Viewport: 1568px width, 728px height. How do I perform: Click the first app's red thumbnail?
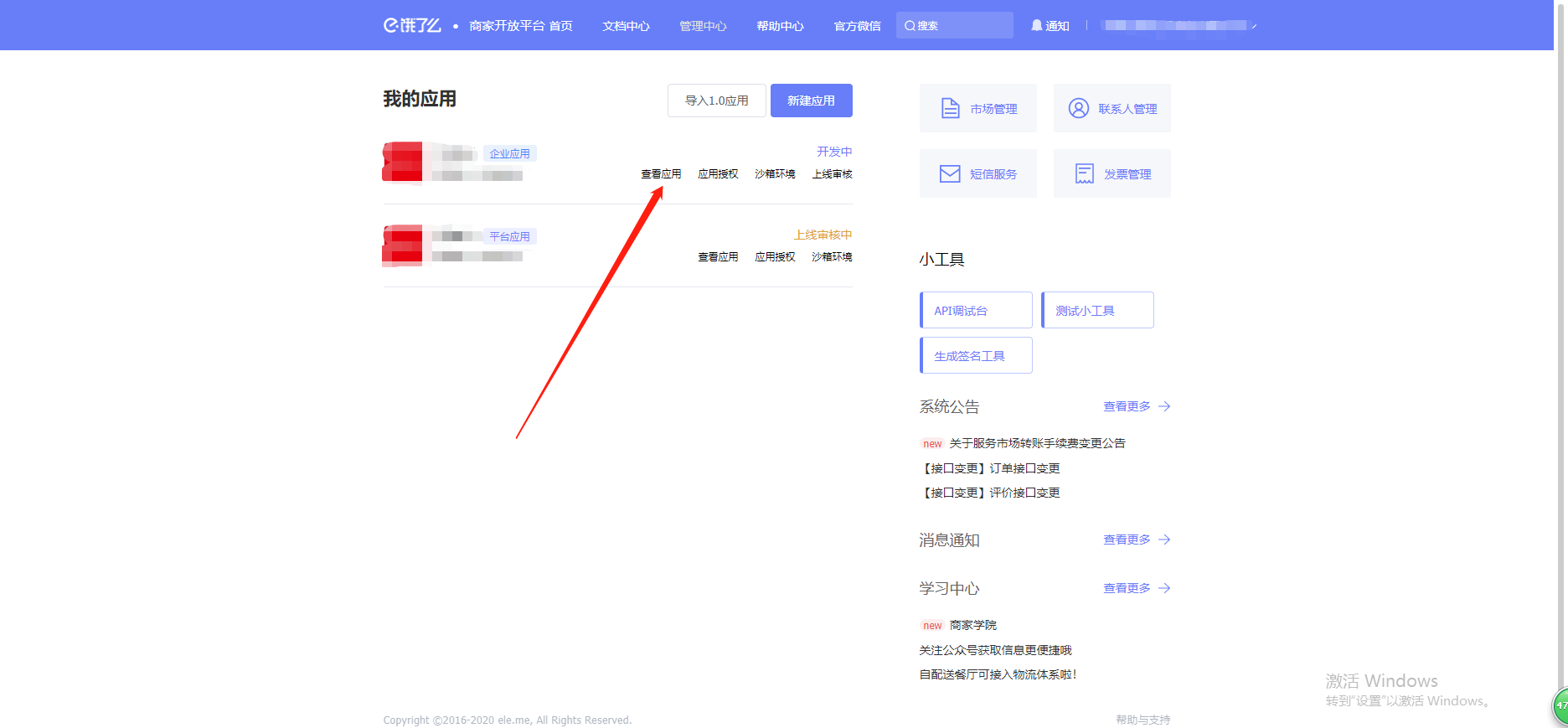pos(403,162)
